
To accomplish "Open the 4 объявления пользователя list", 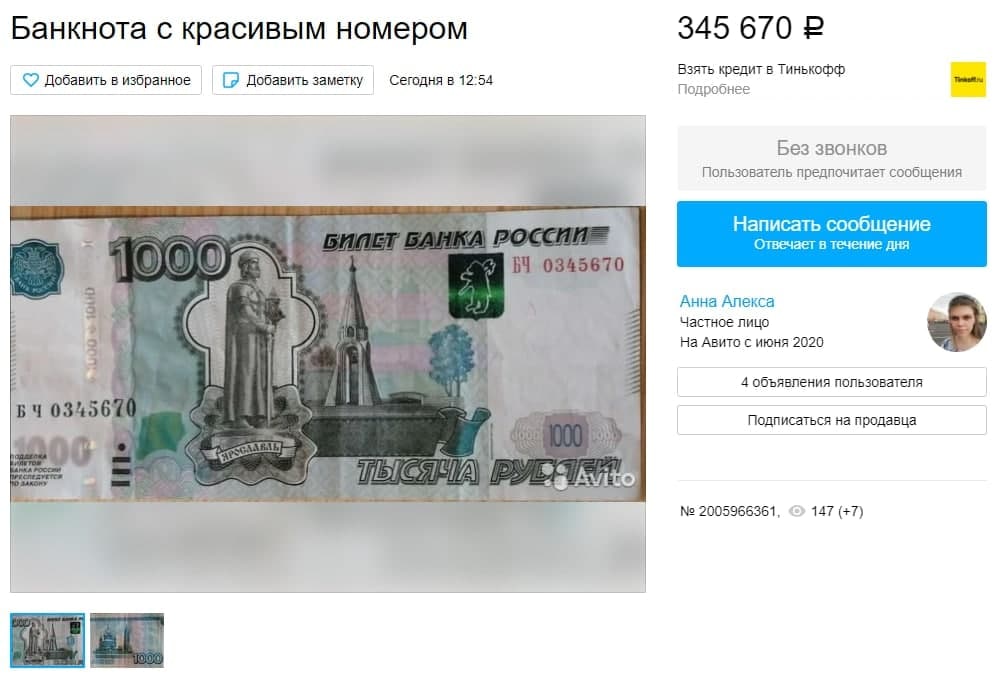I will tap(832, 382).
